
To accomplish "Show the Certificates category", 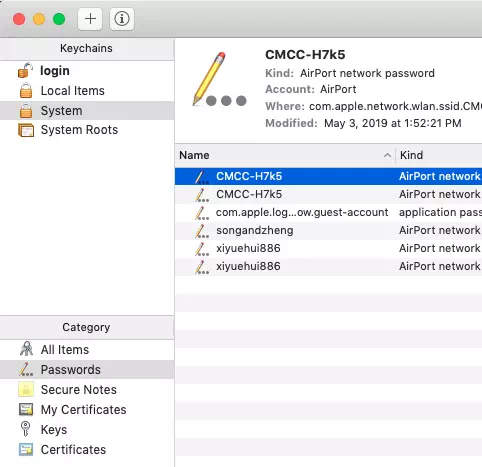I will coord(87,450).
